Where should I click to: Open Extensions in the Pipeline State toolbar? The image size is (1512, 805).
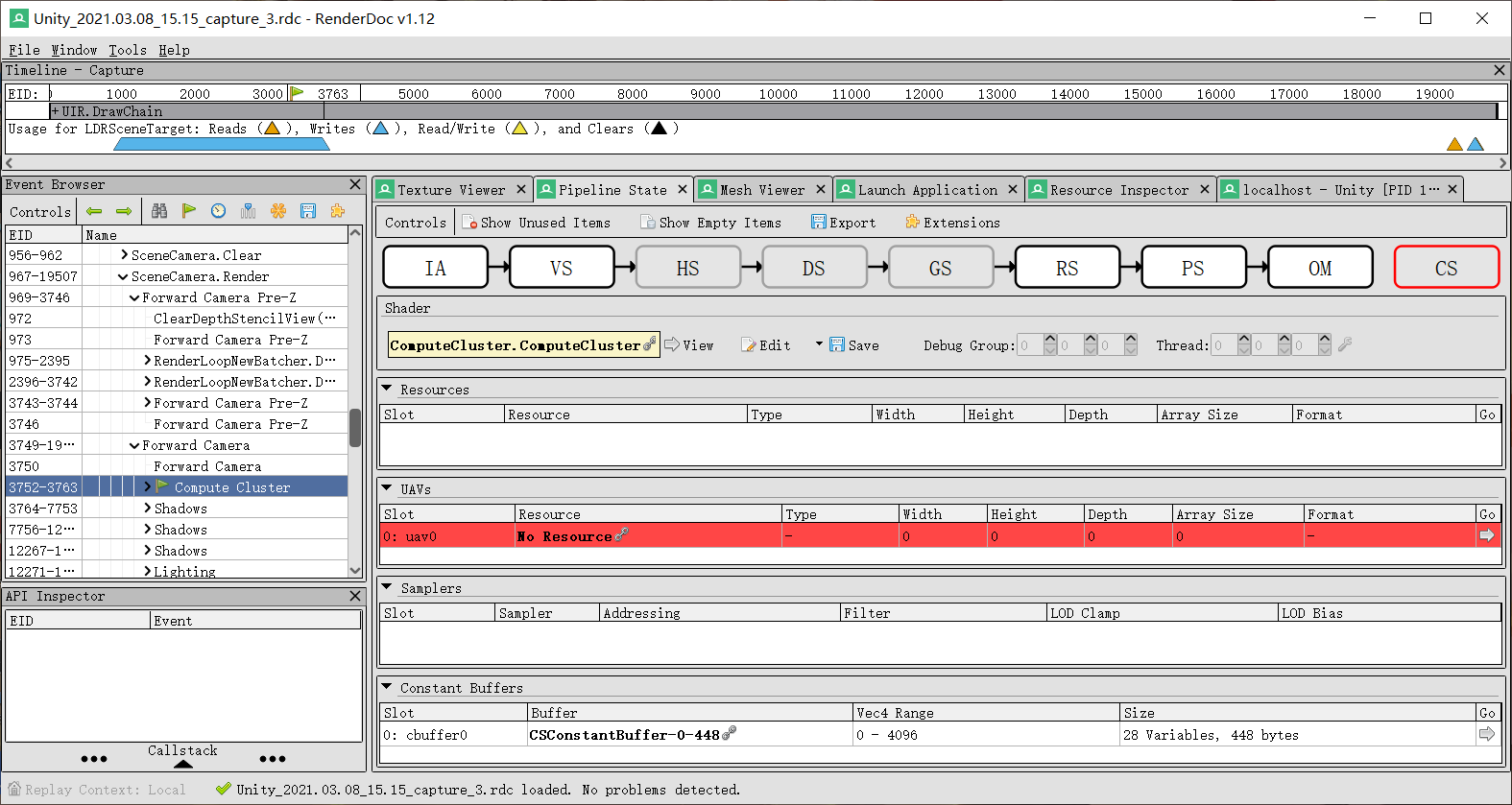pyautogui.click(x=952, y=223)
